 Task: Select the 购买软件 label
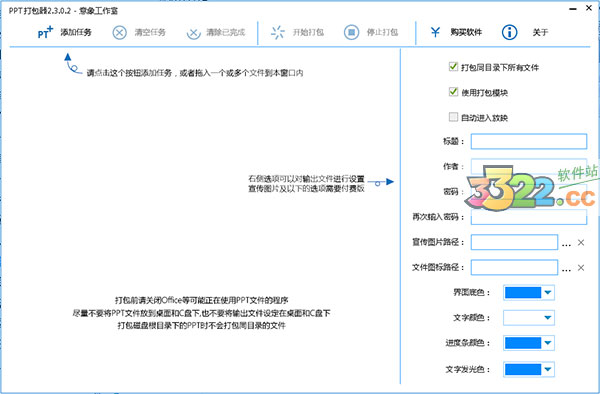click(466, 33)
